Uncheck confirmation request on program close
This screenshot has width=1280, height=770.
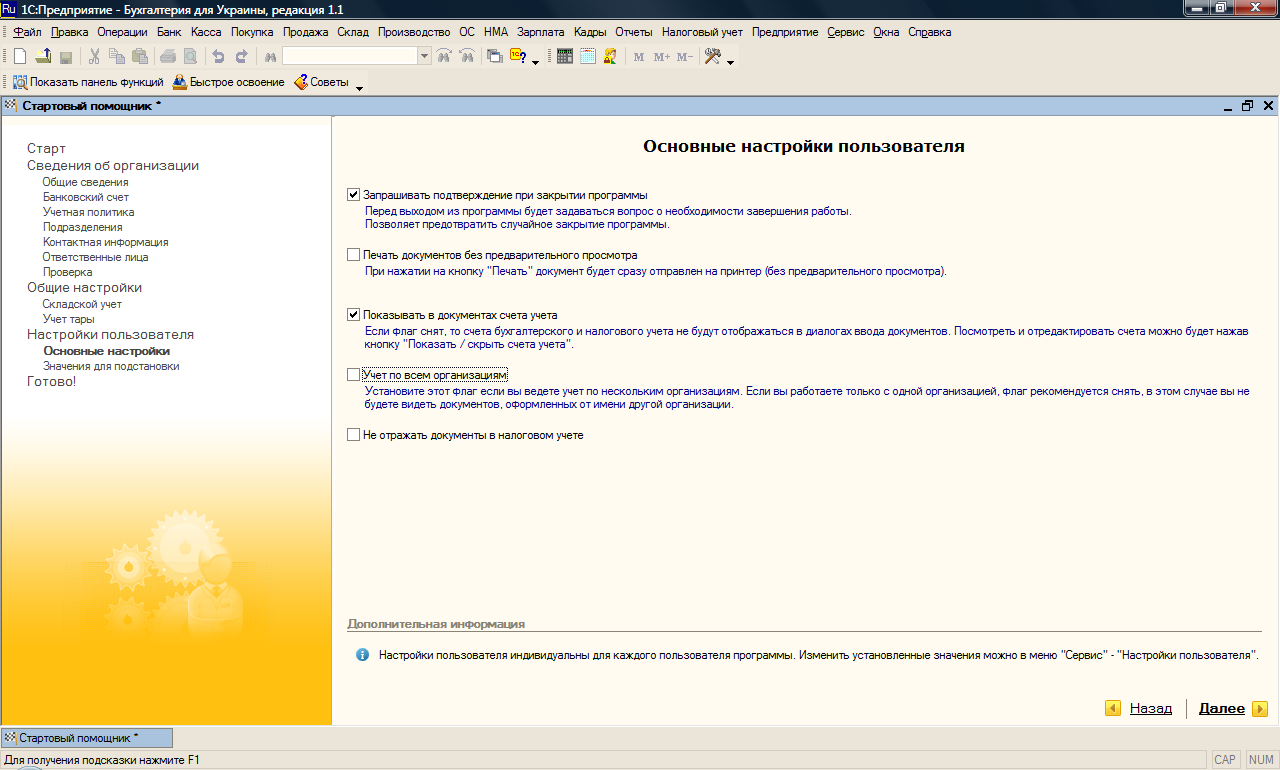click(x=353, y=195)
